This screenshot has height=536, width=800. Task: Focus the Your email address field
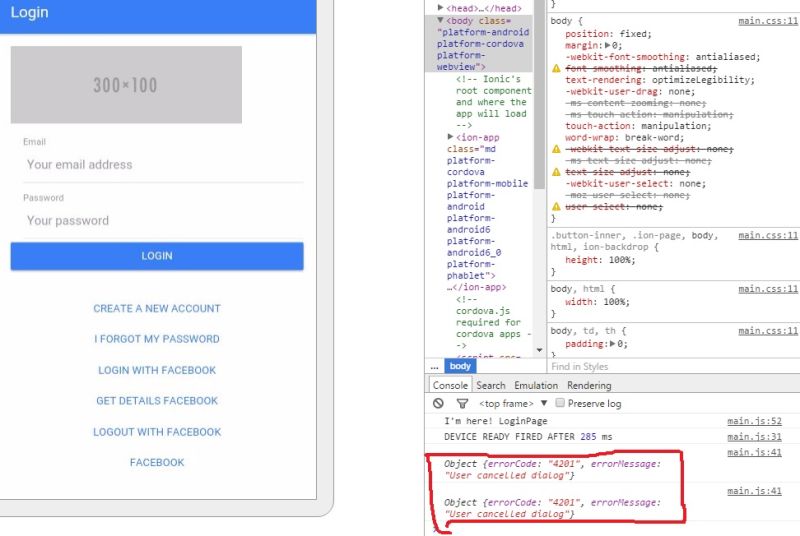163,165
